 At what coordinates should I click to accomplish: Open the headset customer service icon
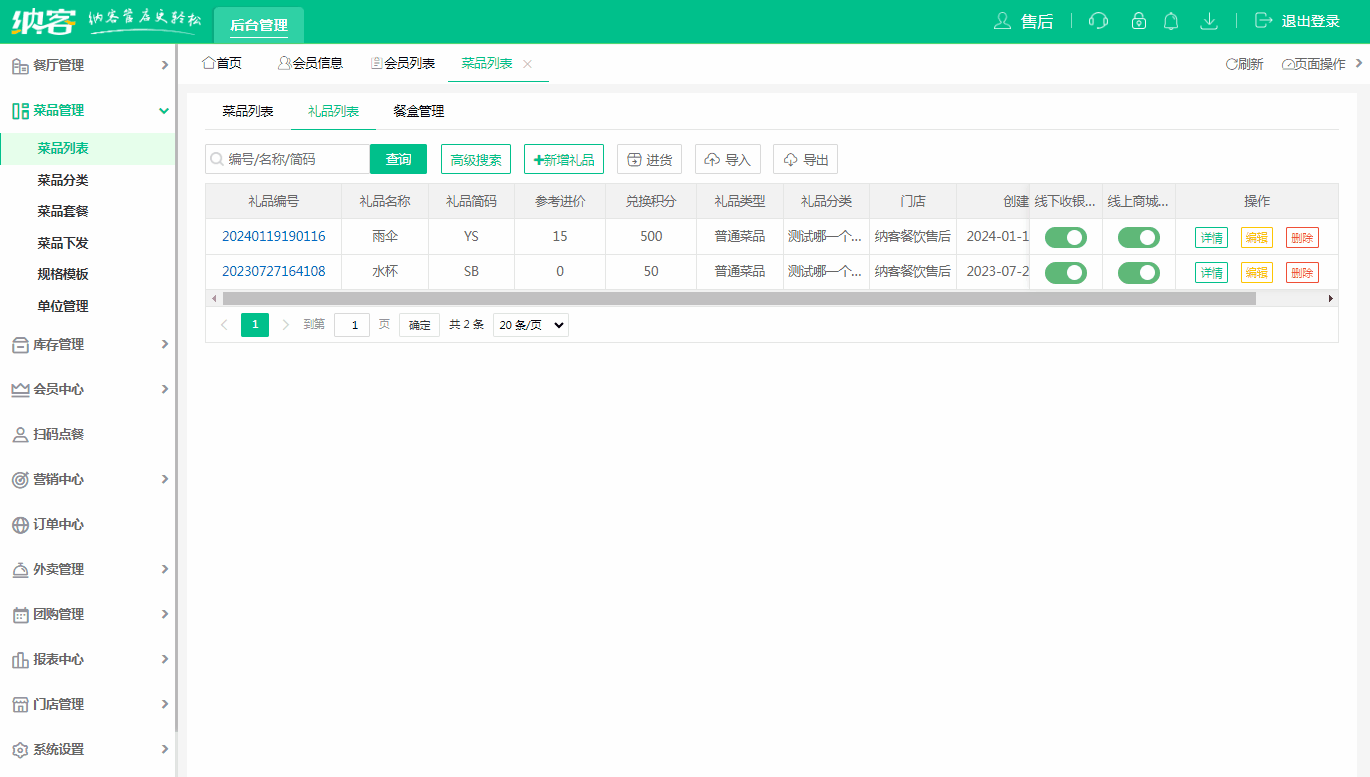point(1098,20)
